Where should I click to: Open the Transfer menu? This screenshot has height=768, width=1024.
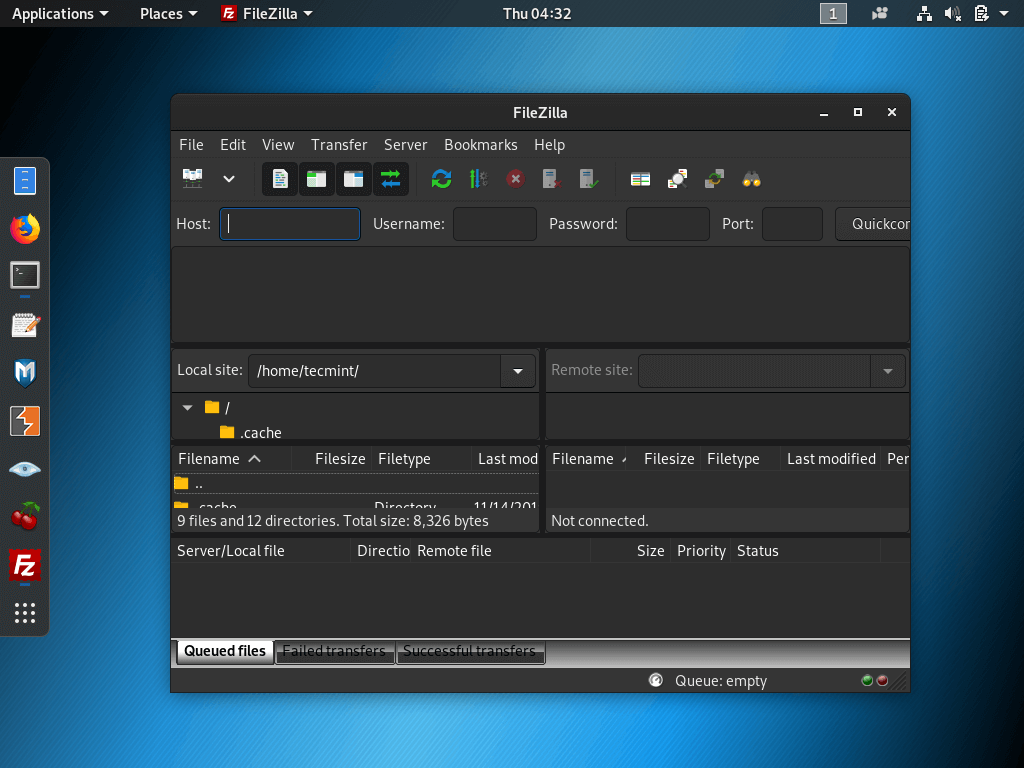pyautogui.click(x=339, y=145)
